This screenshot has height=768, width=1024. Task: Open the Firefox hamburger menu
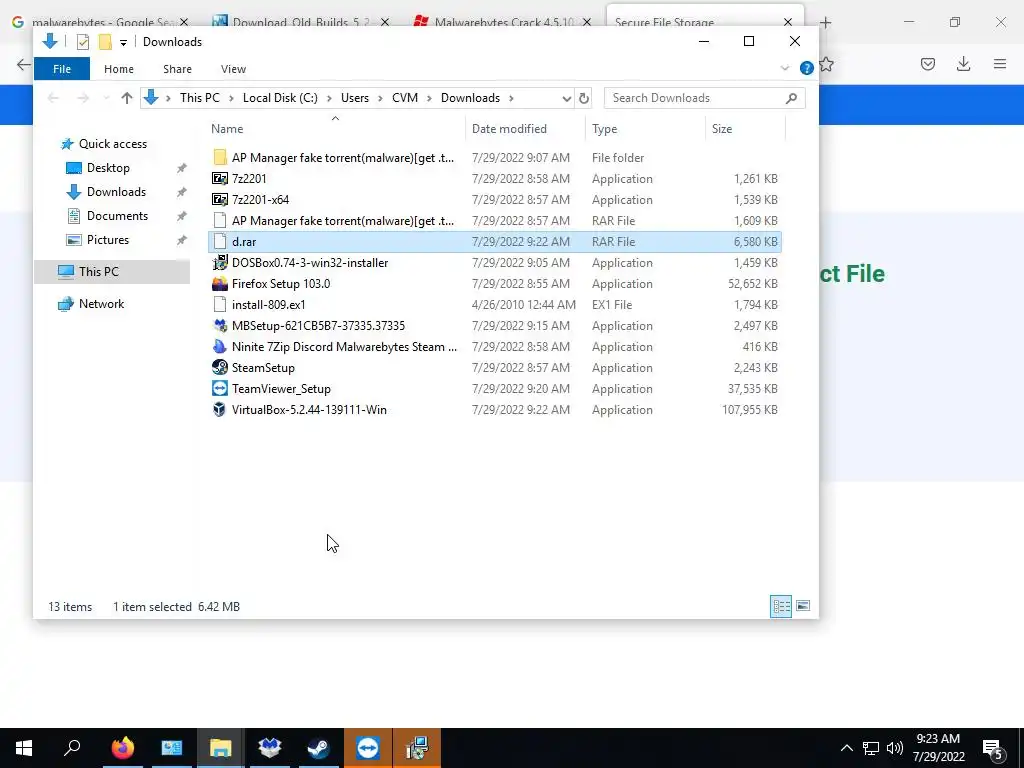click(1000, 64)
